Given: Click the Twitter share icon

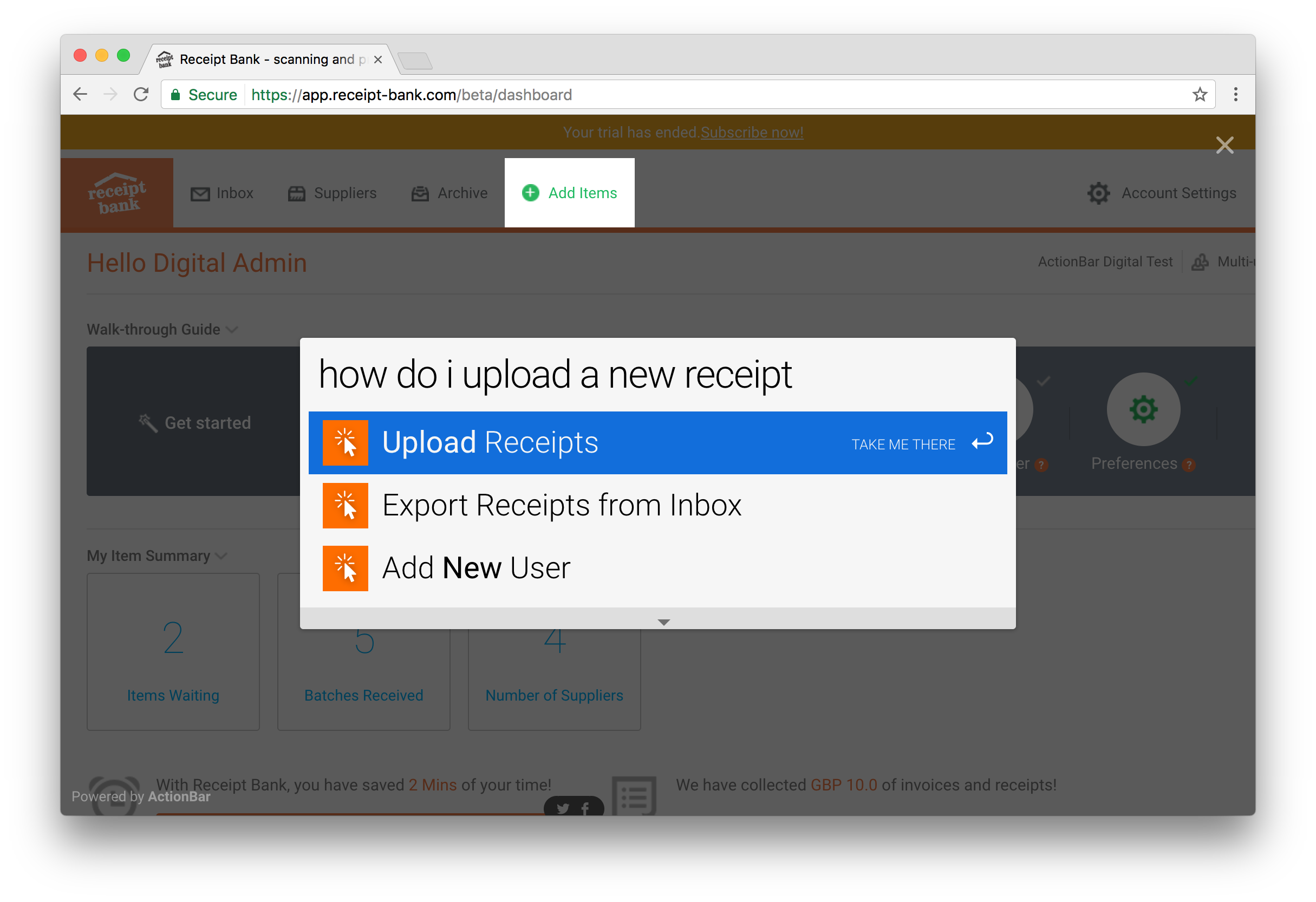Looking at the screenshot, I should (x=562, y=808).
